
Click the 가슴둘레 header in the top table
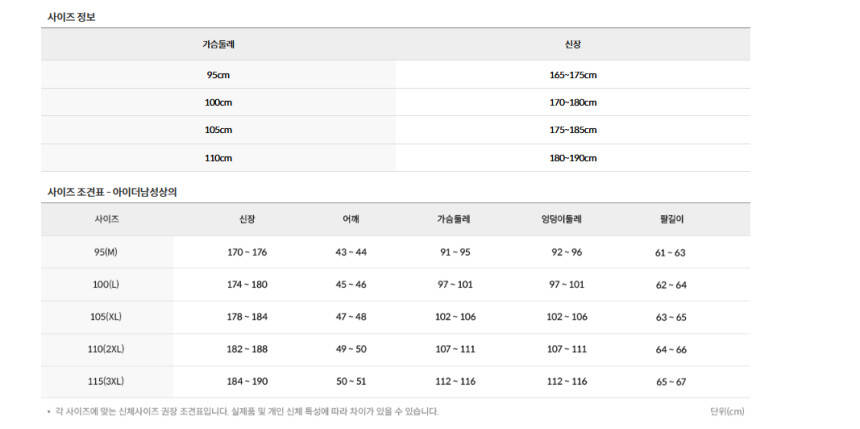[218, 45]
